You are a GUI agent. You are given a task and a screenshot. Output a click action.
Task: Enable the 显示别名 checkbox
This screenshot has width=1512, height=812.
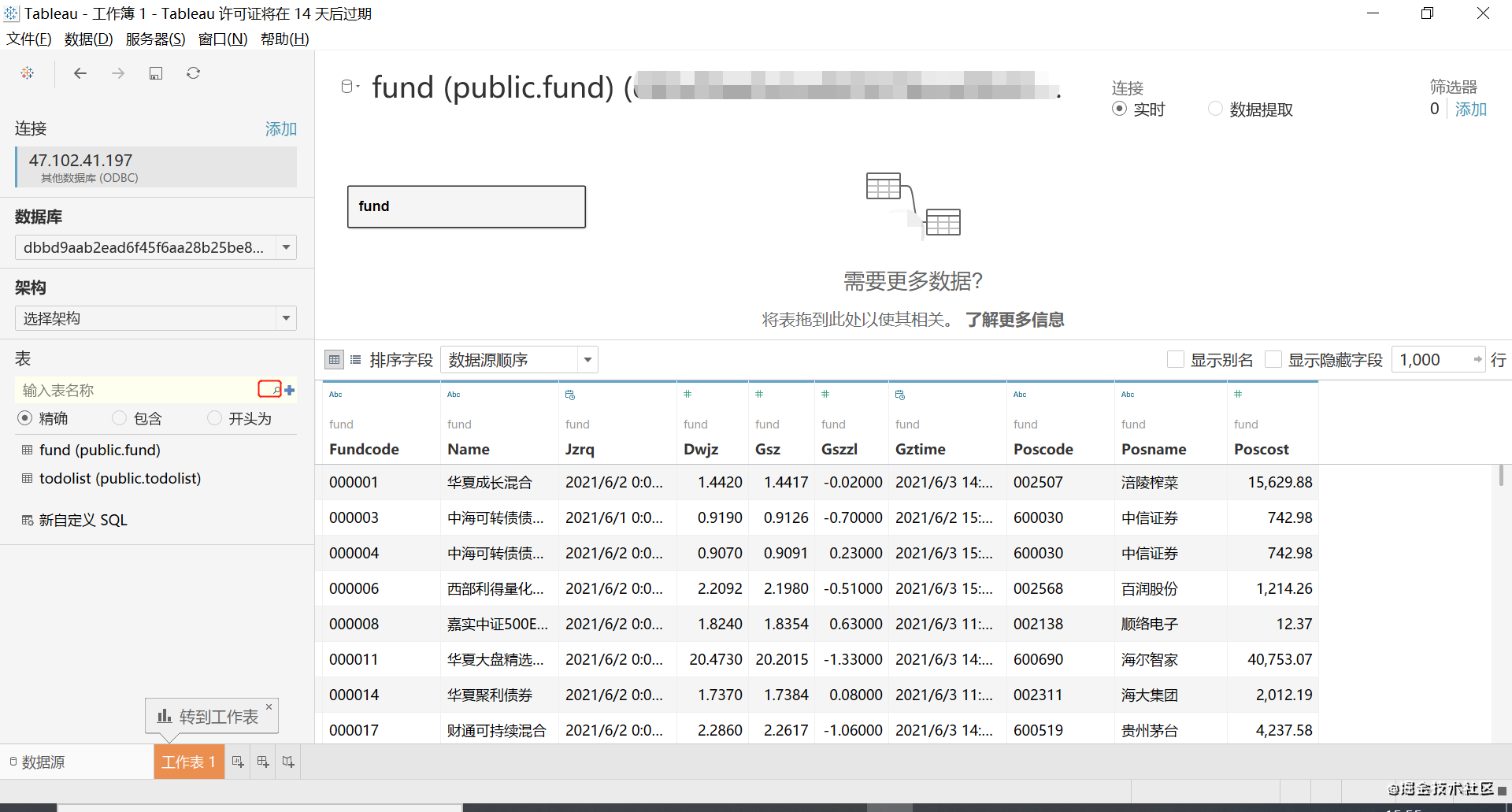point(1176,360)
